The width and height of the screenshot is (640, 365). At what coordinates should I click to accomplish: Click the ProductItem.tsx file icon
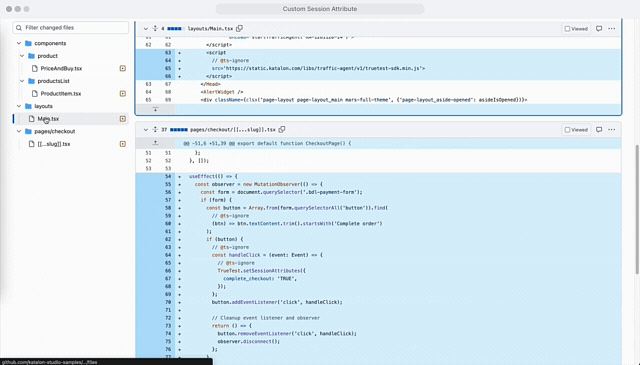point(35,93)
